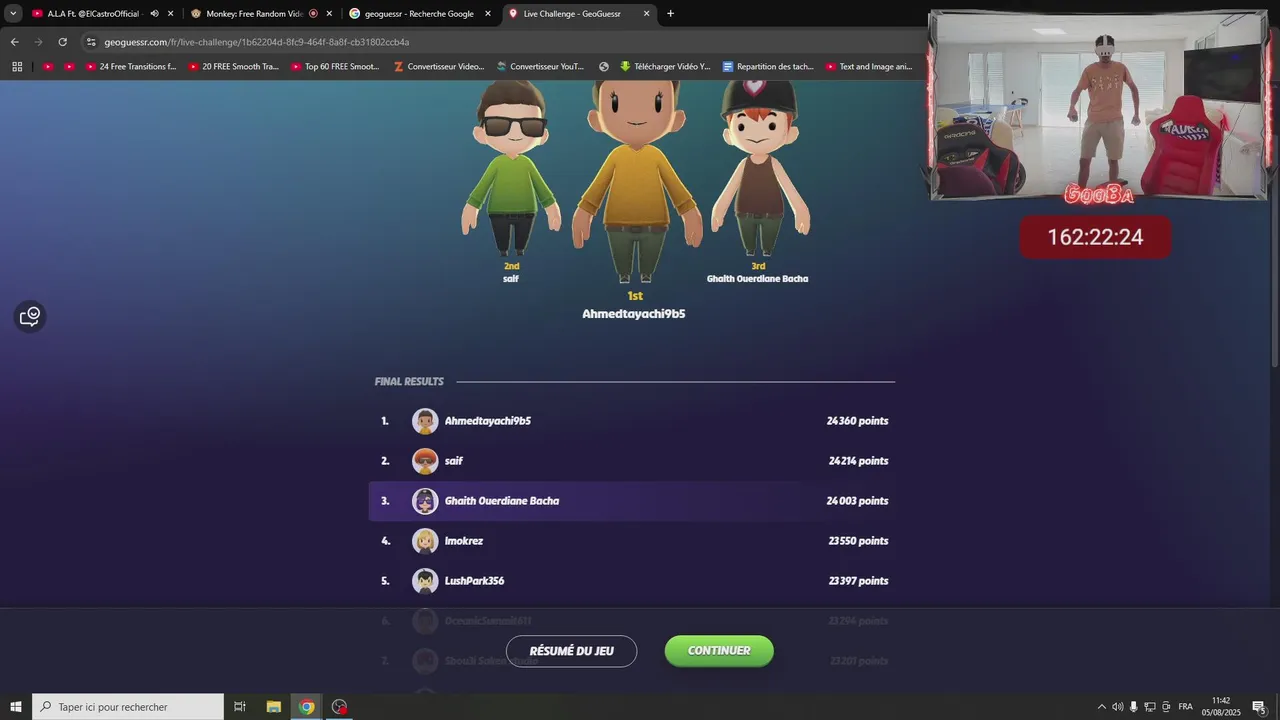Click Ahmedtayachi9b5's avatar in results list
Screen dimensions: 1280x720
pos(425,421)
